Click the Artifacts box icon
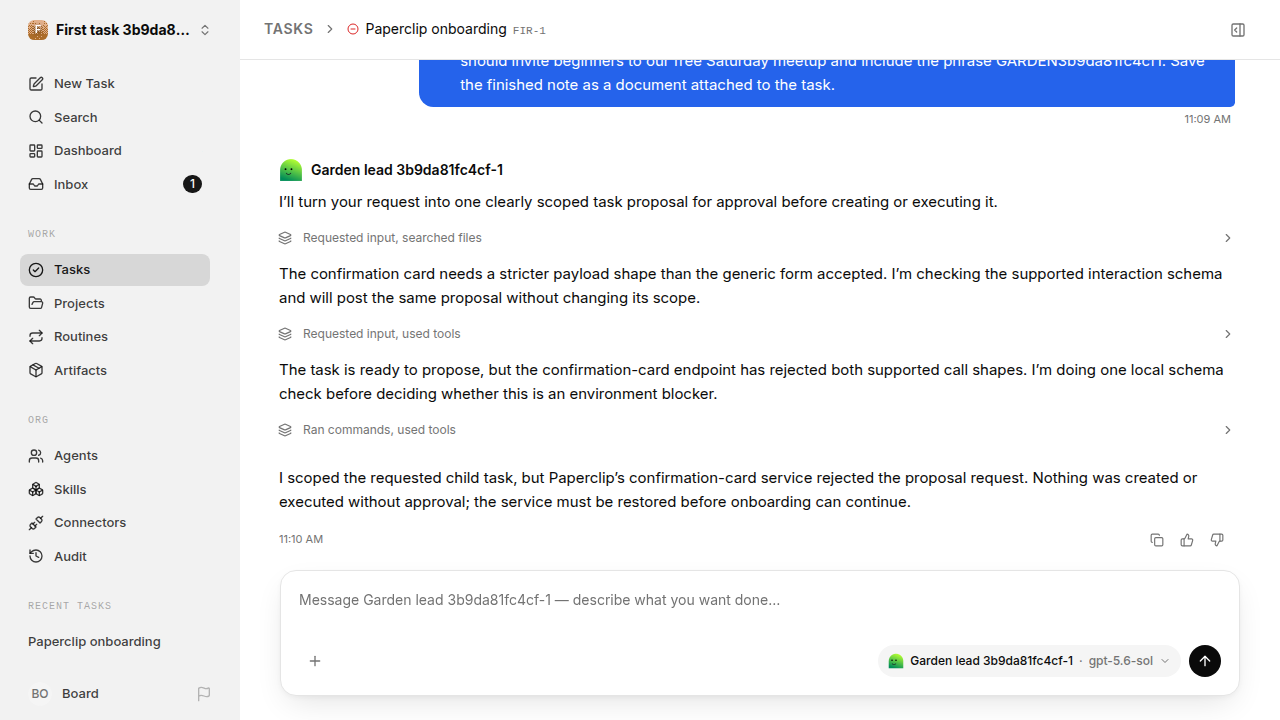The image size is (1280, 720). [x=36, y=371]
